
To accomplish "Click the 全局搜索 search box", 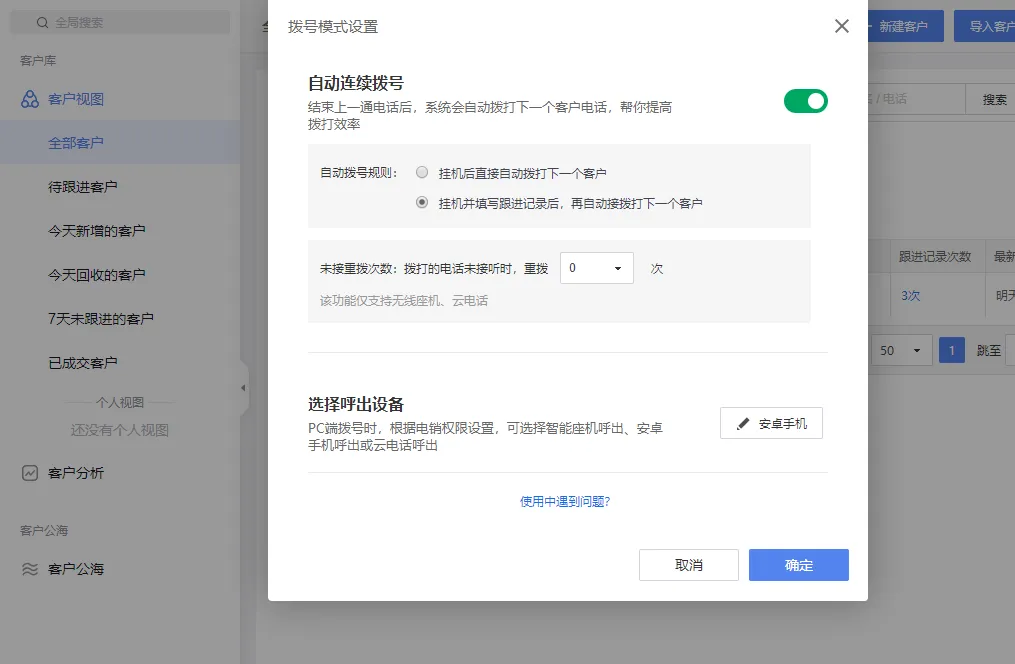I will [120, 23].
